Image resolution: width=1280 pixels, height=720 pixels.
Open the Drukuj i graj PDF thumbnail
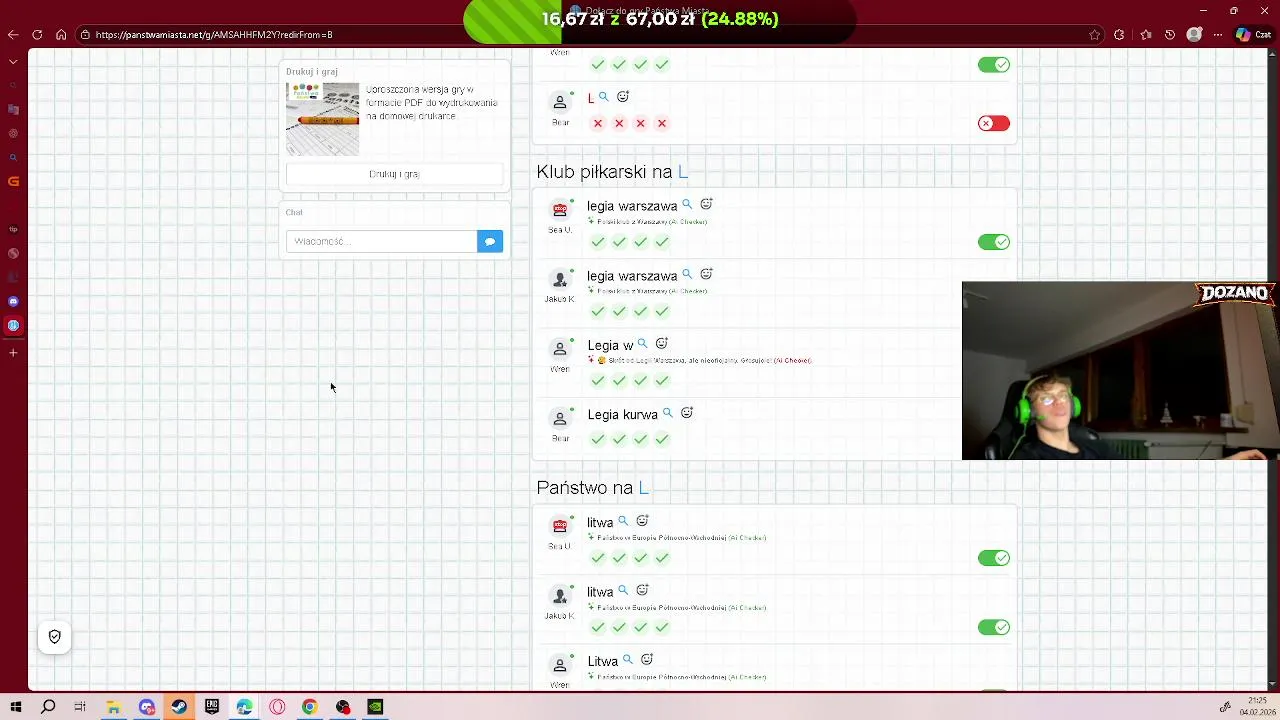point(322,119)
